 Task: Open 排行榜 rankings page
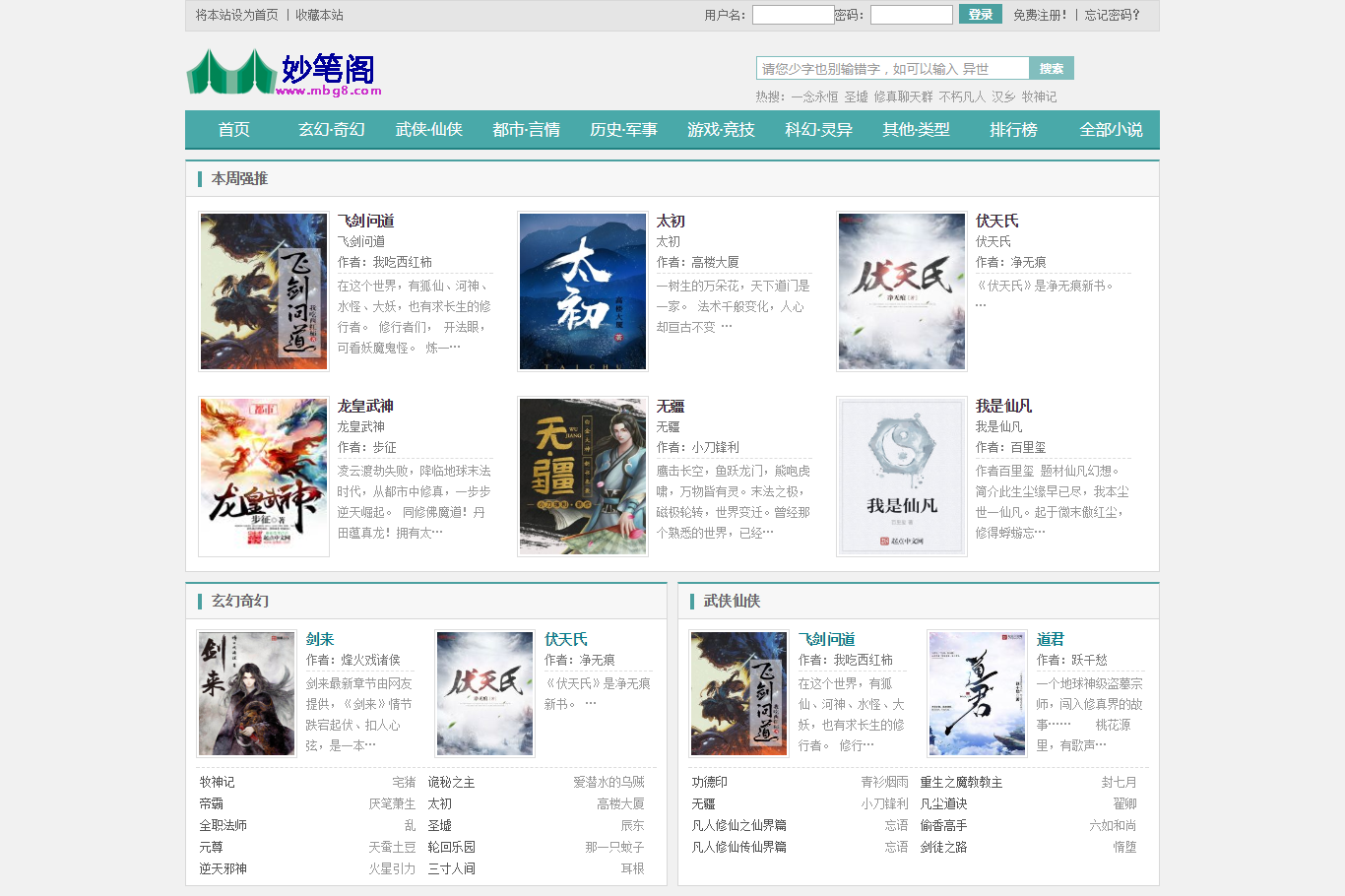[1014, 130]
